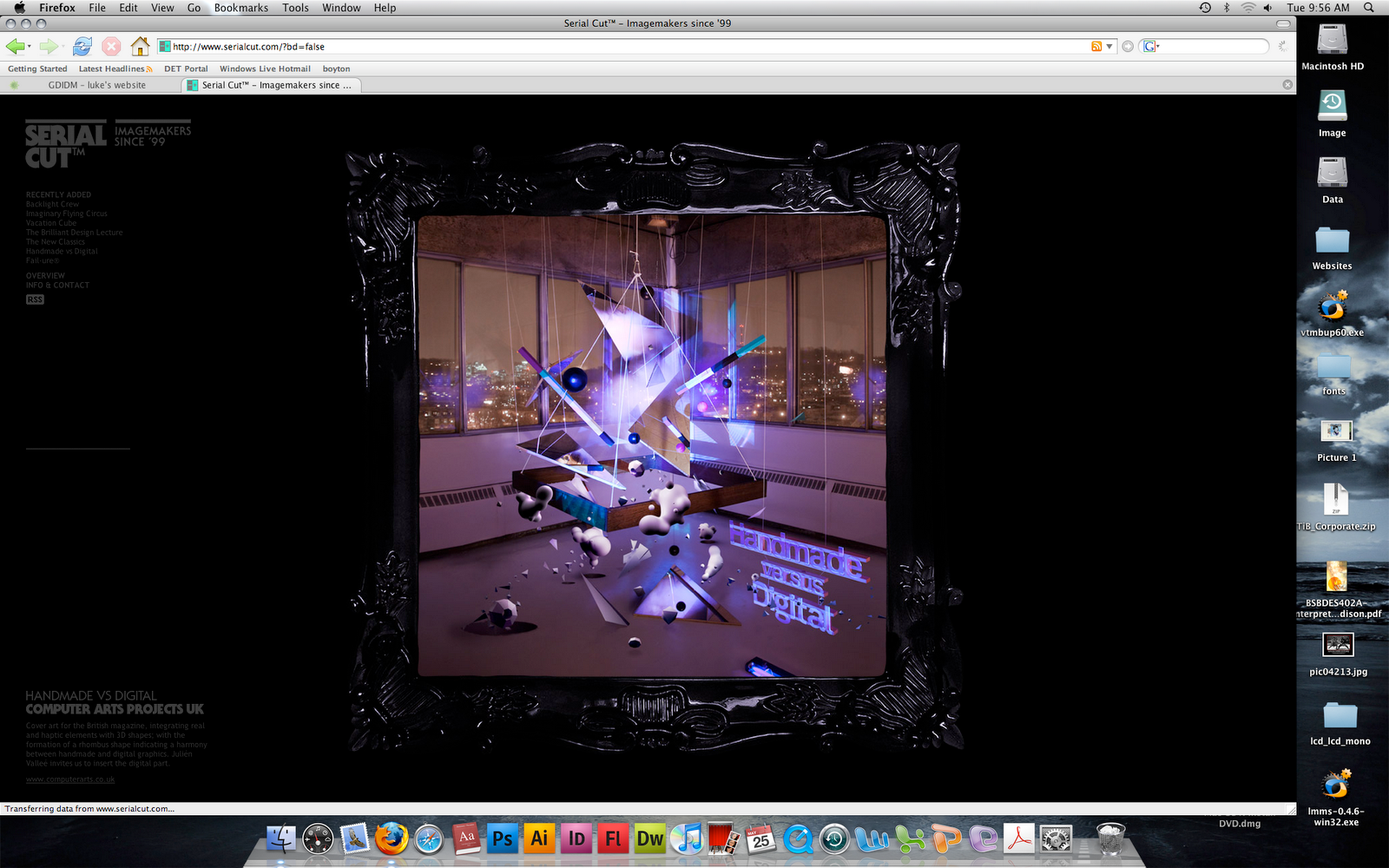Open the search engine chooser dropdown
This screenshot has height=868, width=1389.
tap(1158, 47)
